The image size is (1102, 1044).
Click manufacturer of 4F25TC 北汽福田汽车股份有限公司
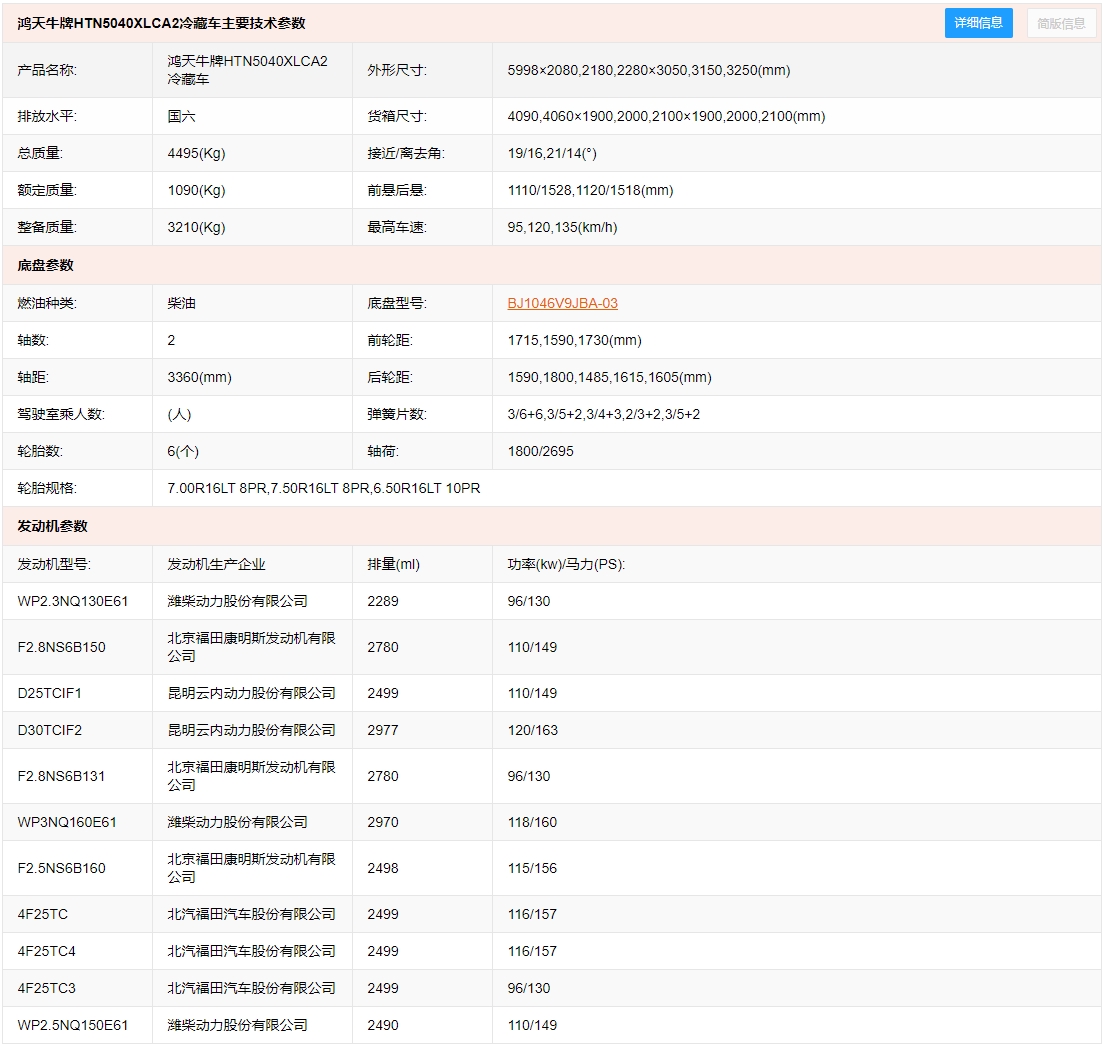click(252, 914)
